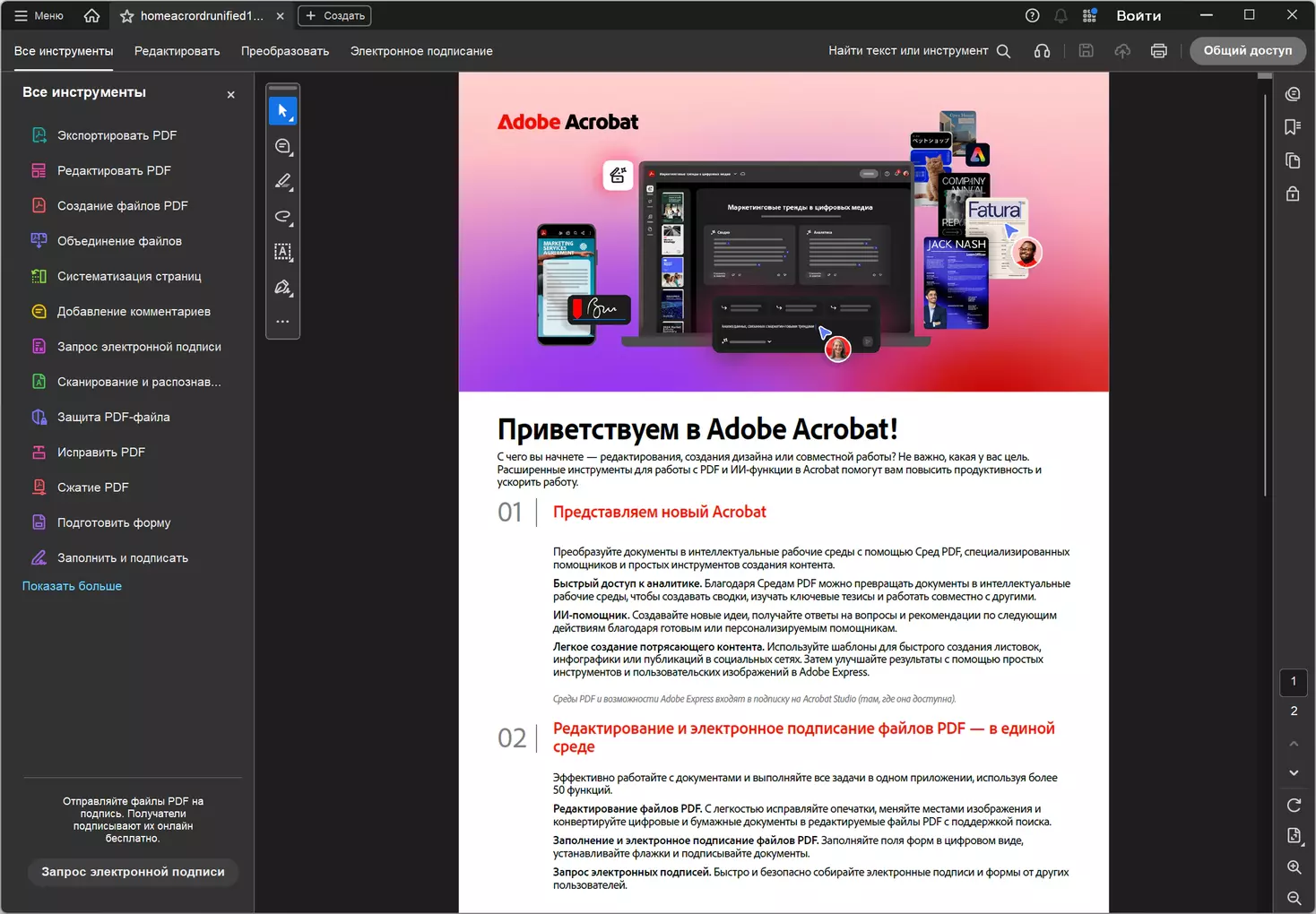Go to previous page arrow

tap(1294, 744)
